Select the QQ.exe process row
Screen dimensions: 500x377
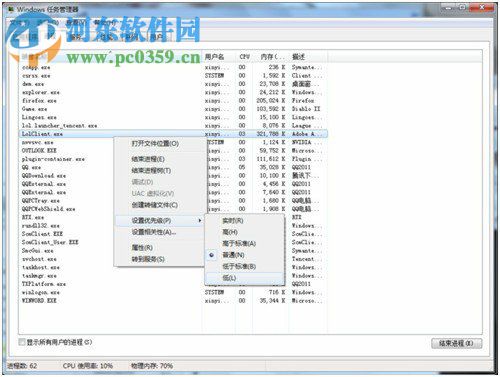(67, 167)
